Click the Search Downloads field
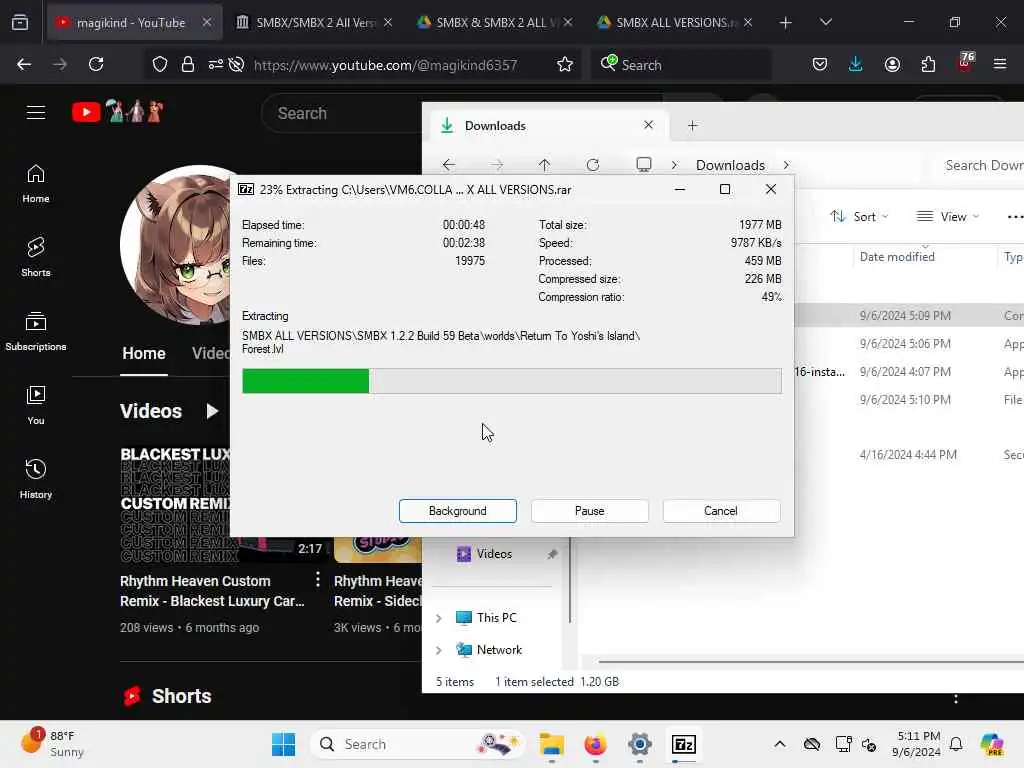This screenshot has width=1024, height=768. point(980,165)
